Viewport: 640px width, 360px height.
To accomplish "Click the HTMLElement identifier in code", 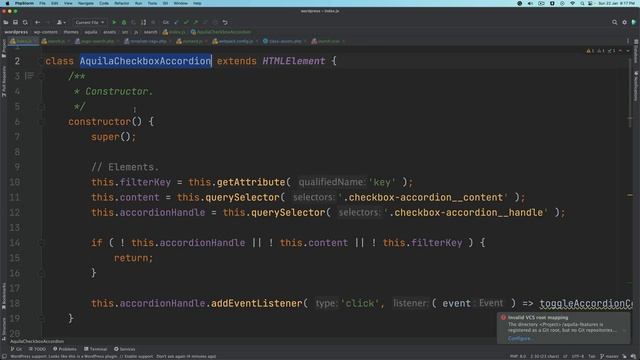I will [x=294, y=61].
